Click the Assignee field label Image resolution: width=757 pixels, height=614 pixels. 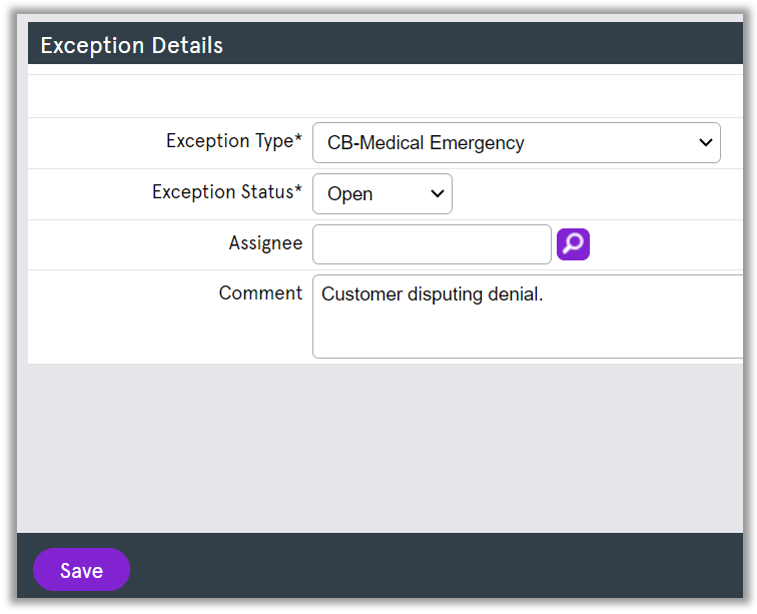265,243
